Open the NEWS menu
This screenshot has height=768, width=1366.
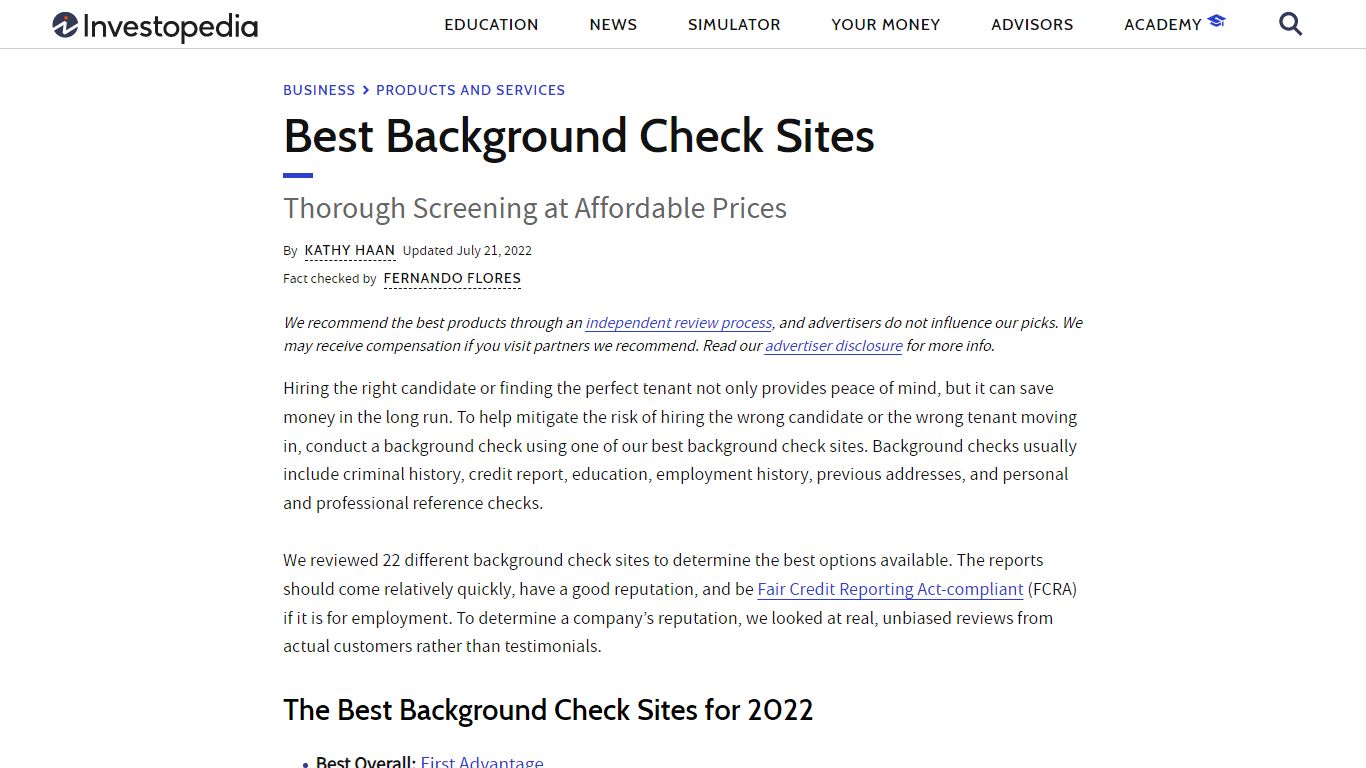pos(613,25)
